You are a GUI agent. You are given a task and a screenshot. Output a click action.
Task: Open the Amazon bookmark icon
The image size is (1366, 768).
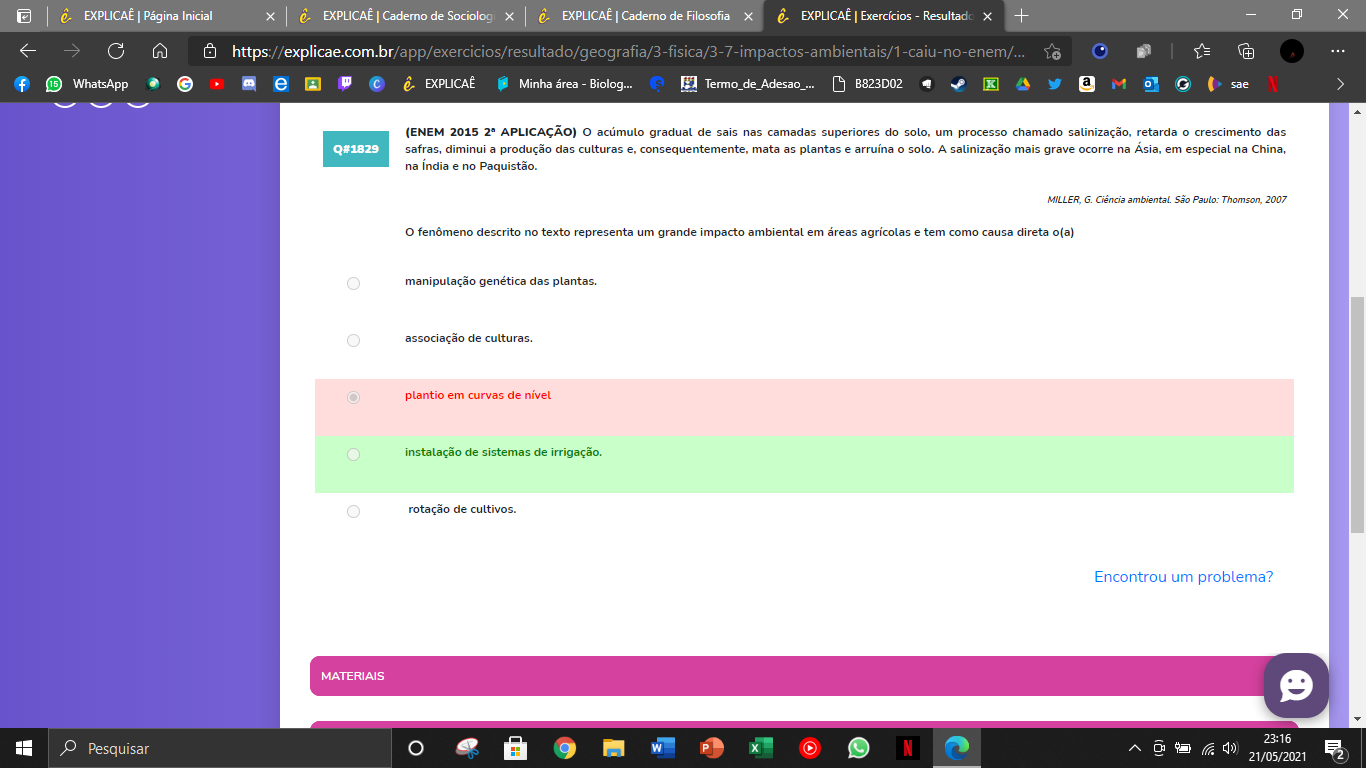[x=1087, y=84]
